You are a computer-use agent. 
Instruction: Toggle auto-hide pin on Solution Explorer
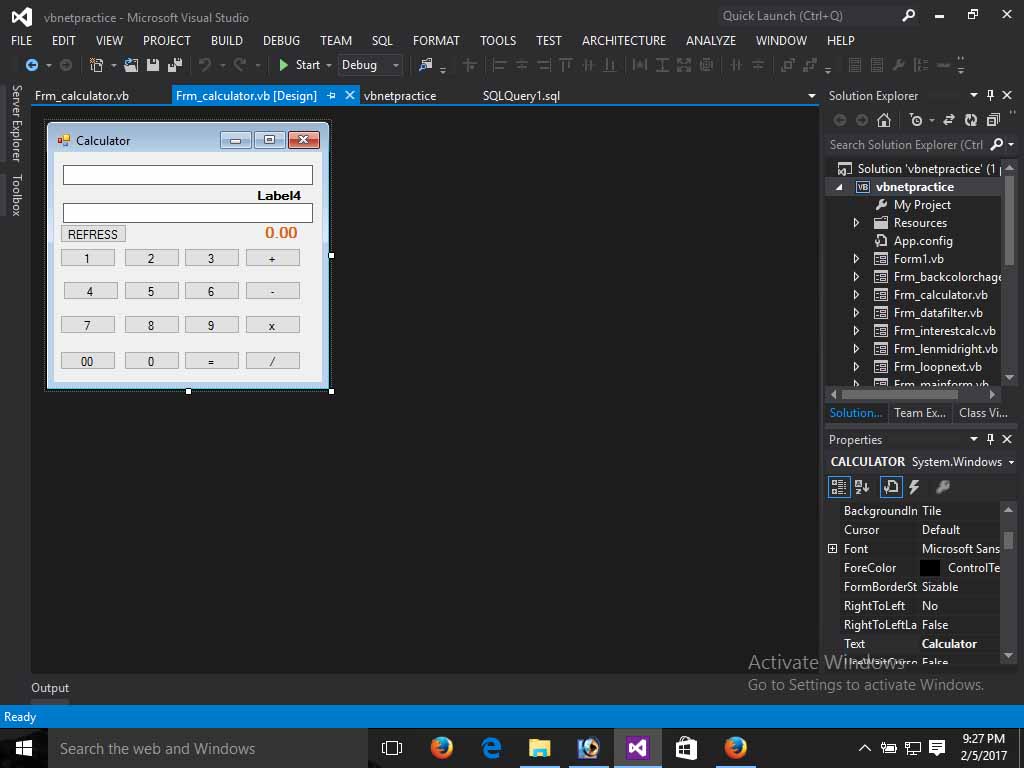click(991, 95)
